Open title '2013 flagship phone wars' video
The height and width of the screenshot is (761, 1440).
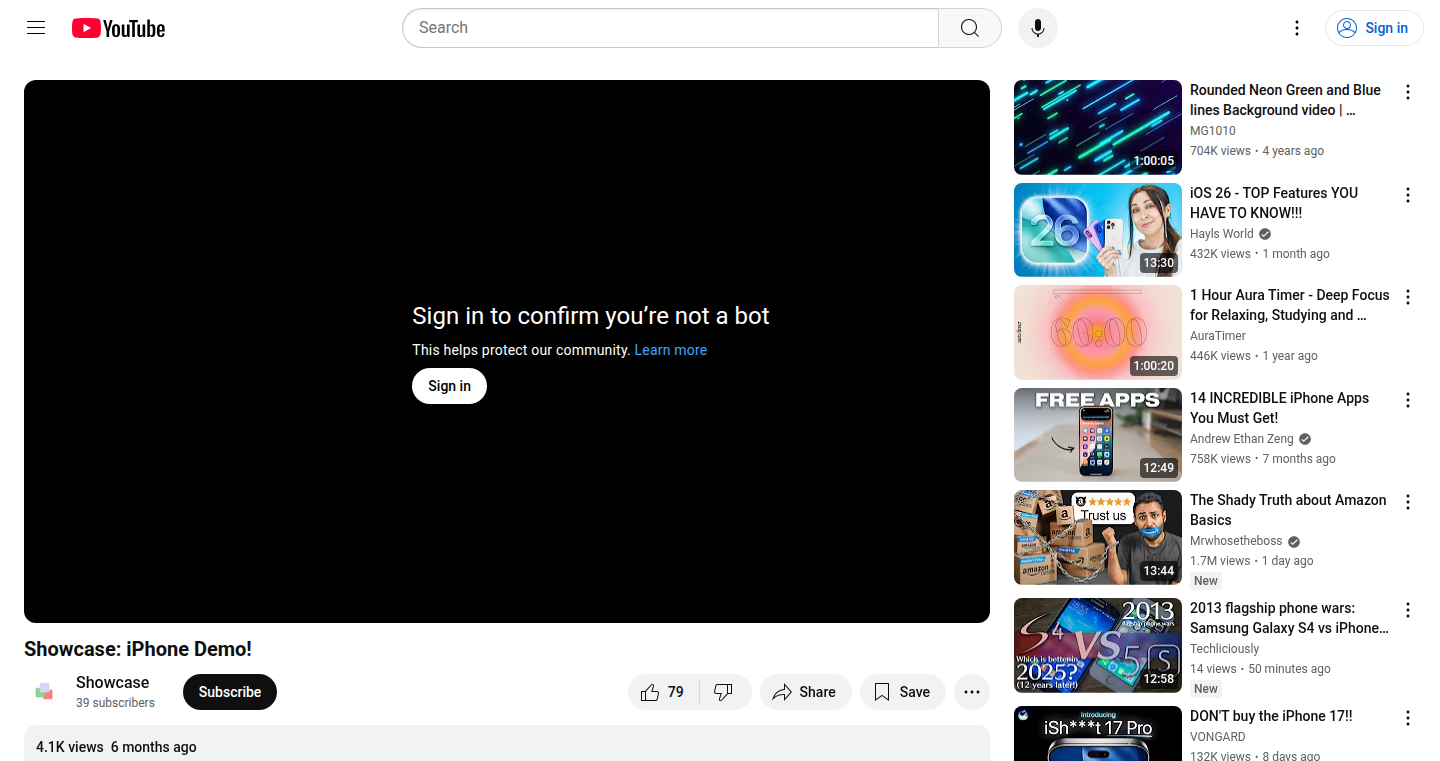[x=1289, y=618]
